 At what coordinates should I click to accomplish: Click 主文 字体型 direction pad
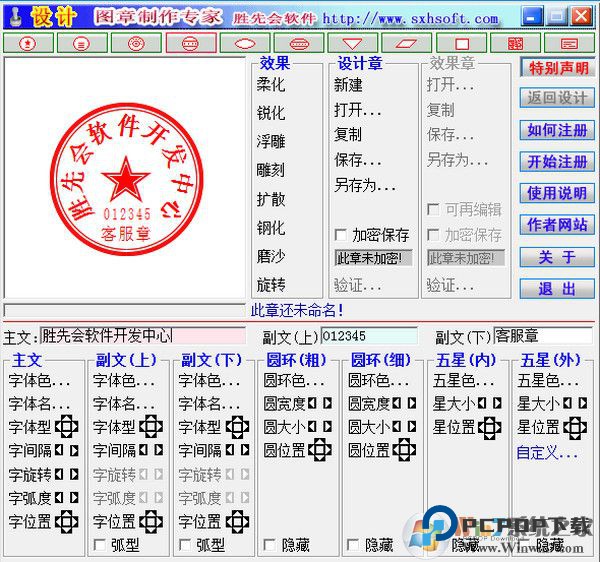67,427
